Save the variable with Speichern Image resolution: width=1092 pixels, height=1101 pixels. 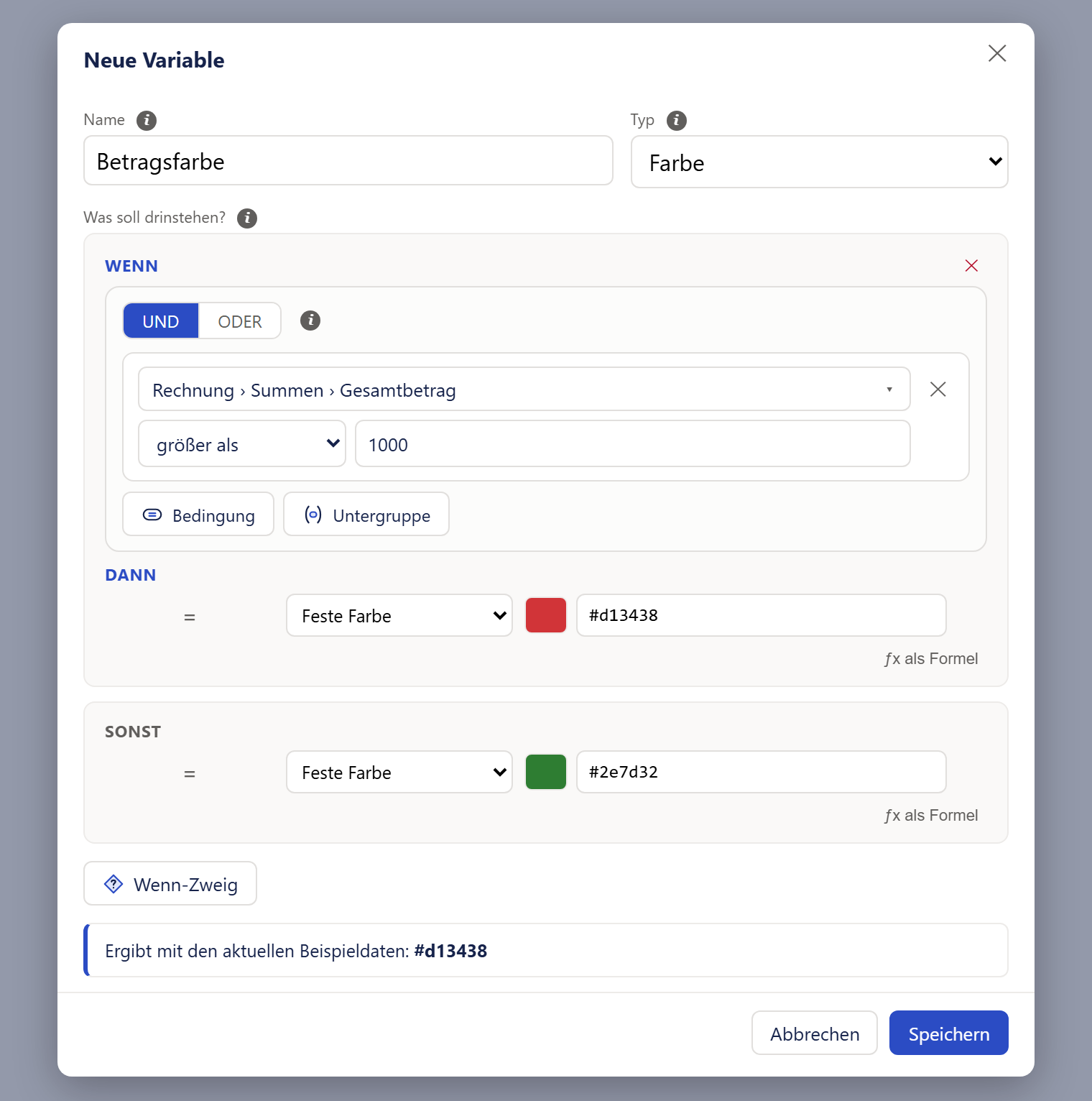click(949, 1033)
